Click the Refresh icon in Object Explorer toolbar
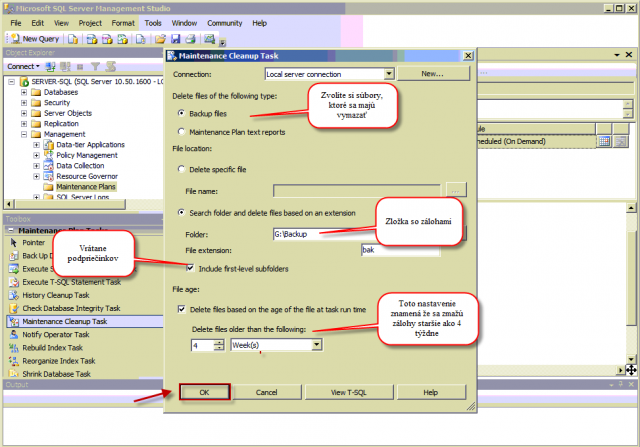The width and height of the screenshot is (640, 447). [x=111, y=66]
